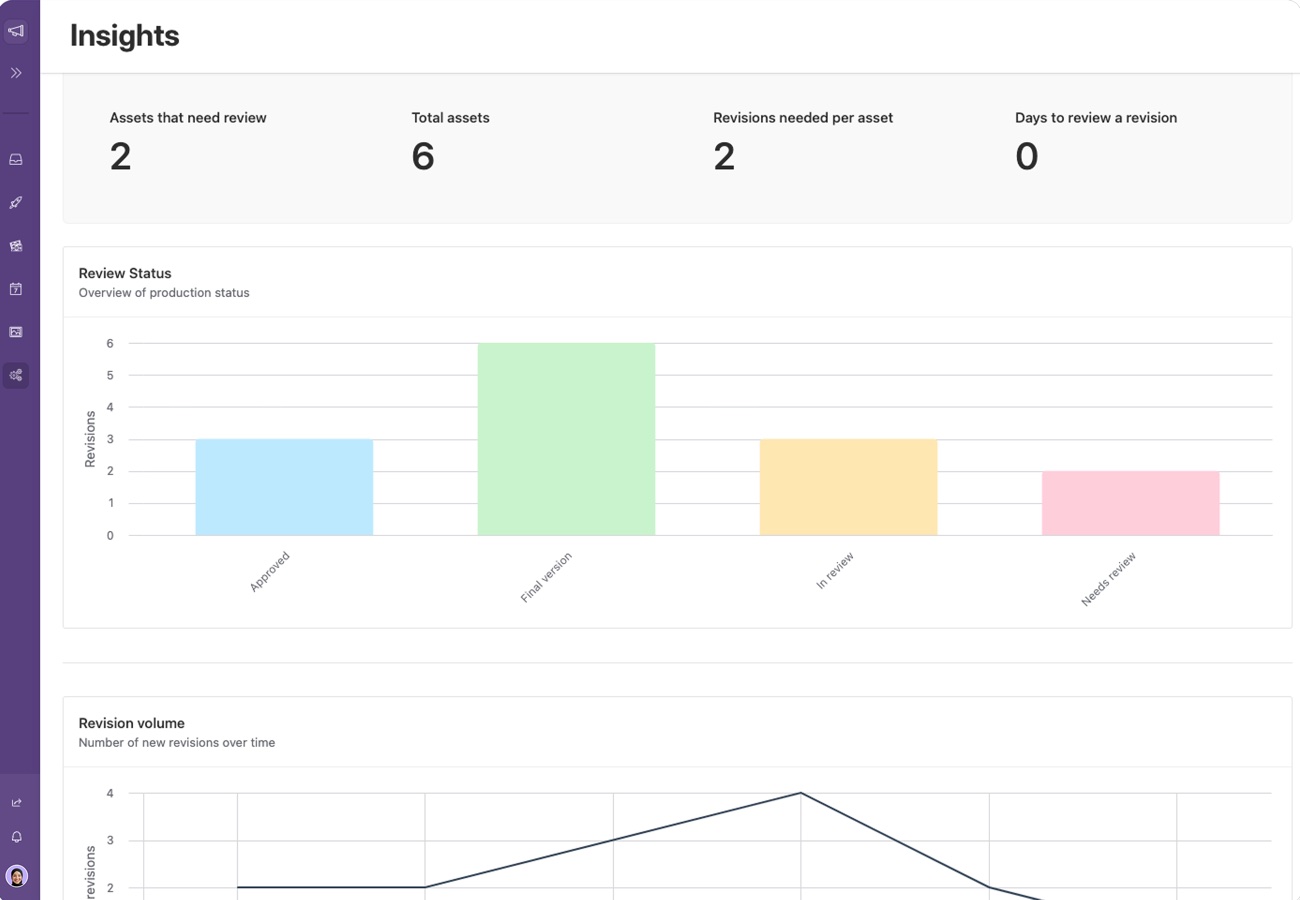Click the blue Approved bar
Viewport: 1300px width, 900px height.
284,487
